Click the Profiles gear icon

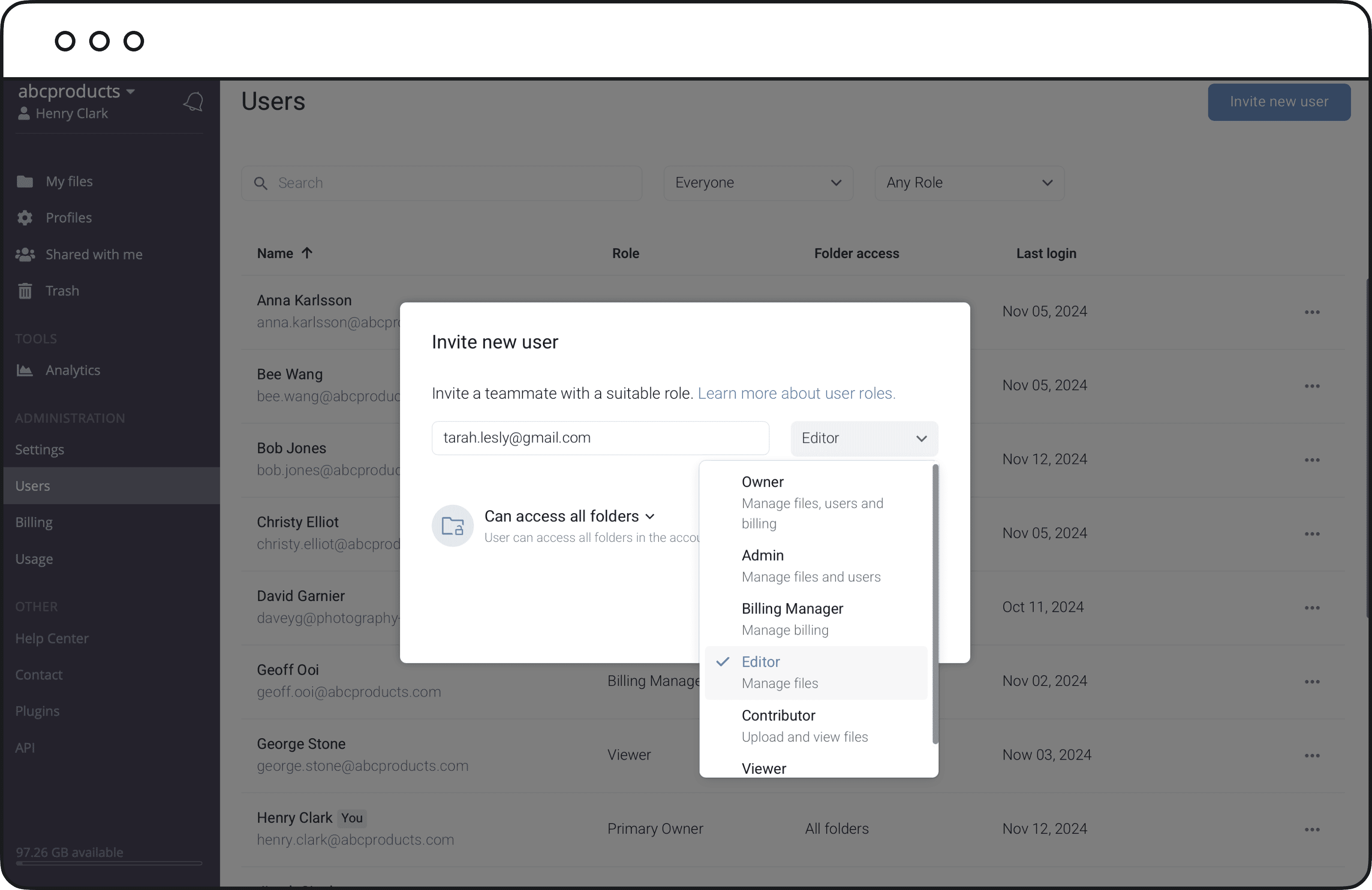pos(25,218)
